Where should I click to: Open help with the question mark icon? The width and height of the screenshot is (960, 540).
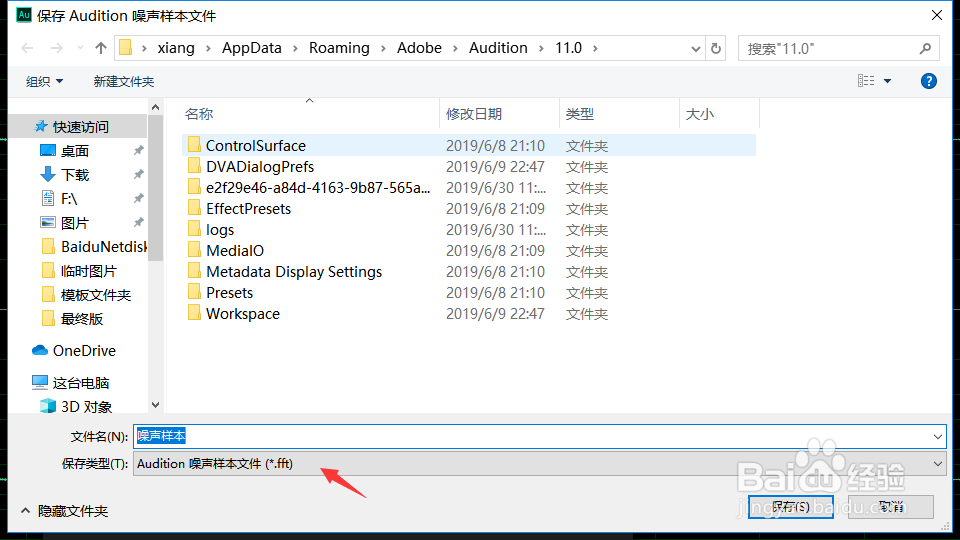pos(928,81)
